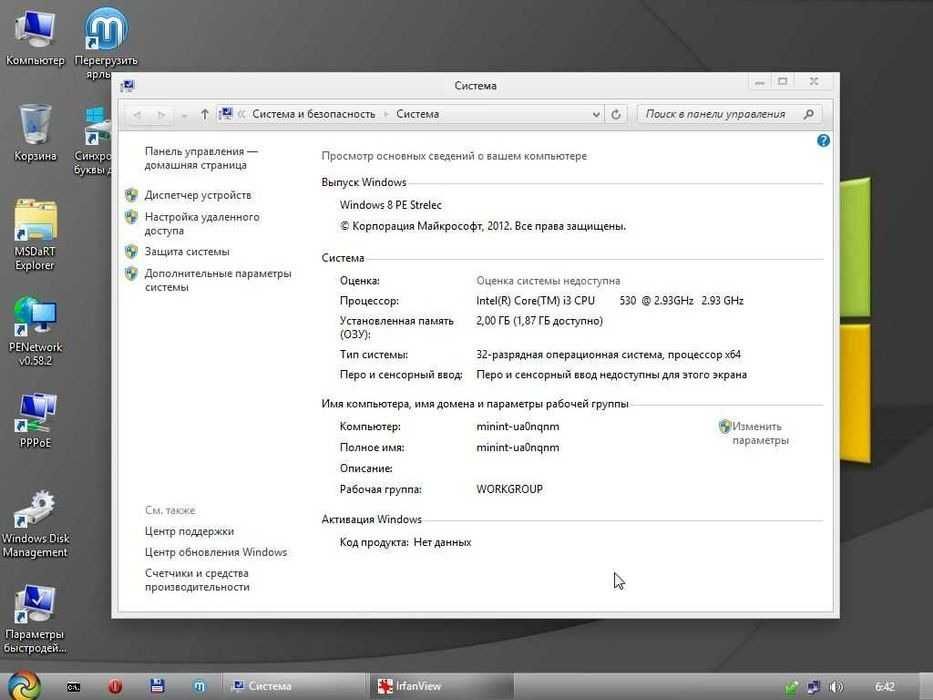Expand the address bar history dropdown
This screenshot has width=933, height=700.
pos(596,115)
